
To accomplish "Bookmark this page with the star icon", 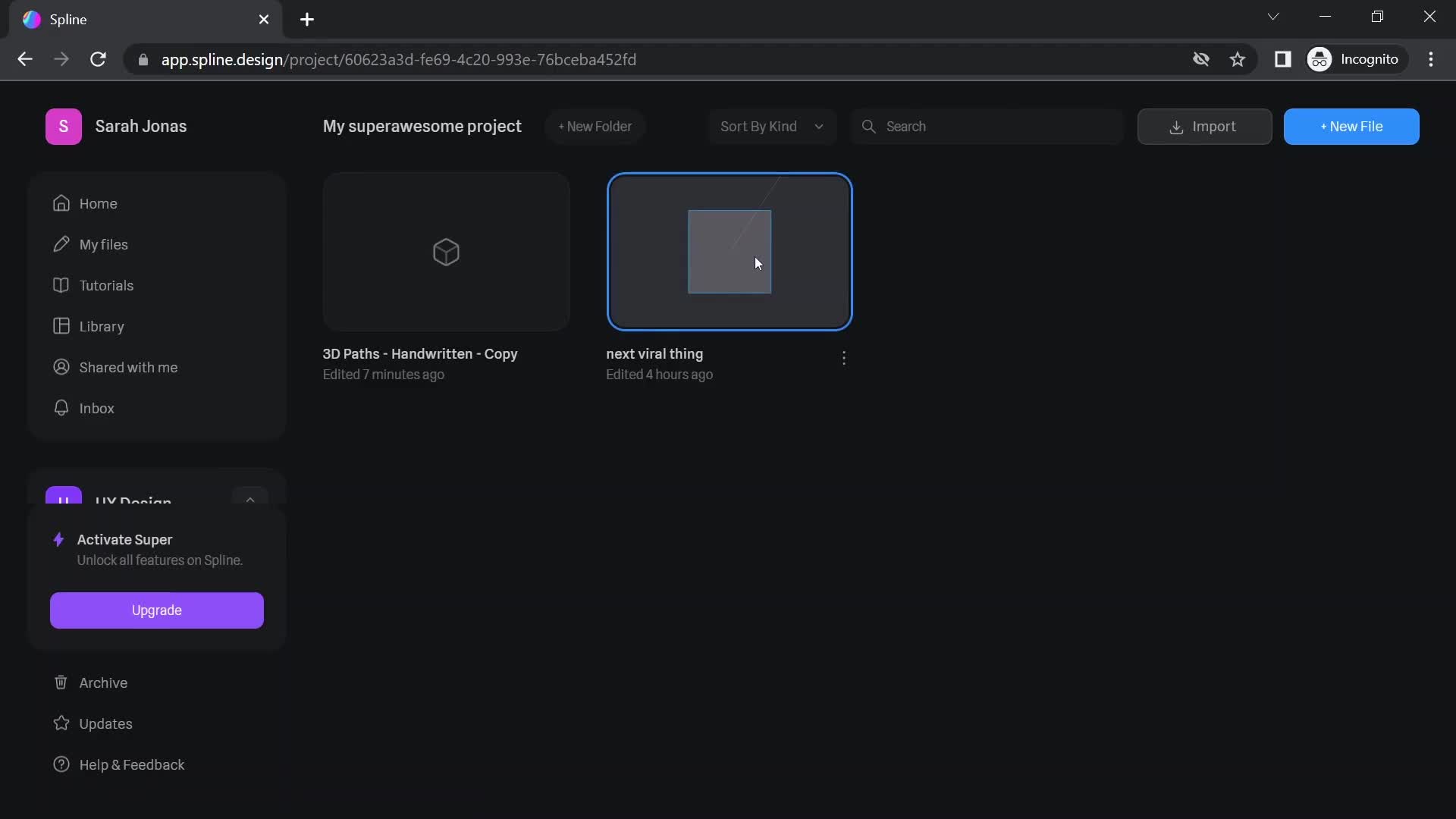I will [1238, 59].
